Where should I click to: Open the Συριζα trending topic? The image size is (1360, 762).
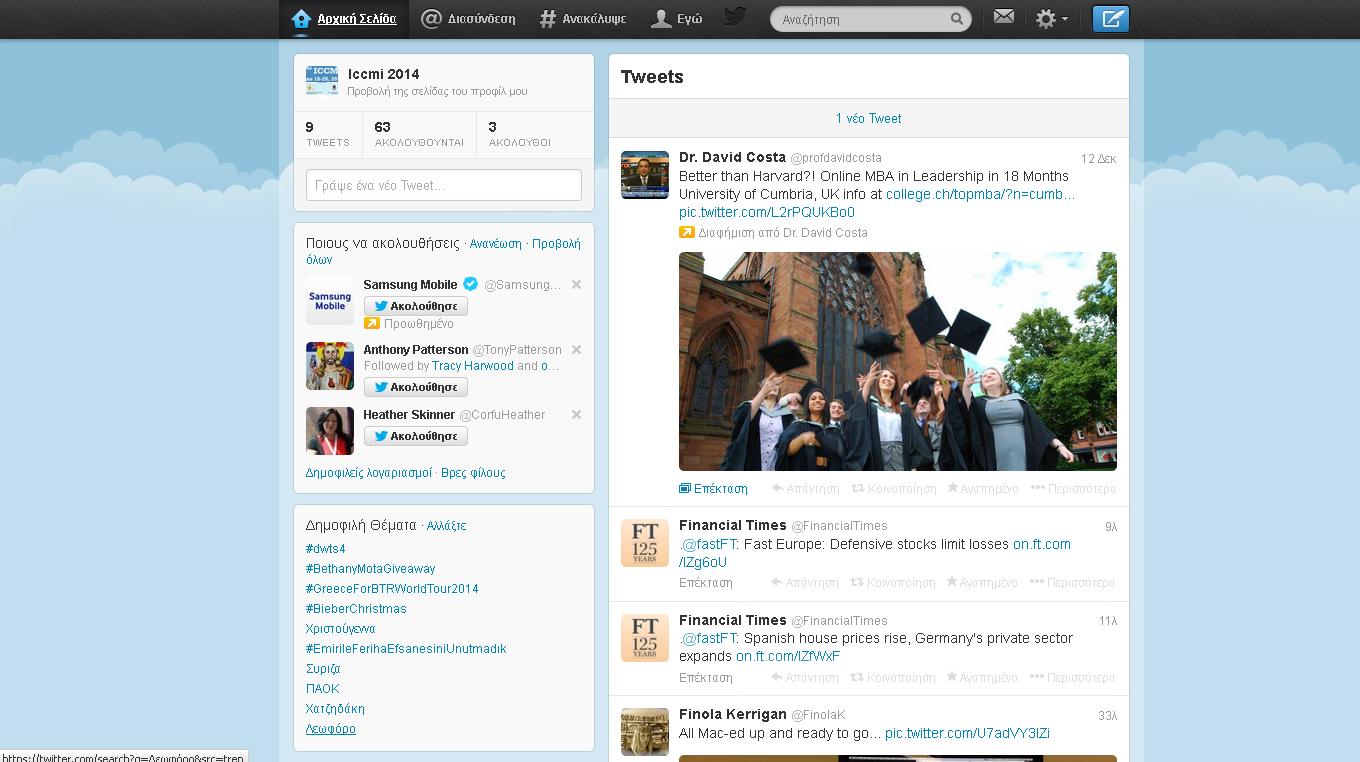[x=323, y=669]
